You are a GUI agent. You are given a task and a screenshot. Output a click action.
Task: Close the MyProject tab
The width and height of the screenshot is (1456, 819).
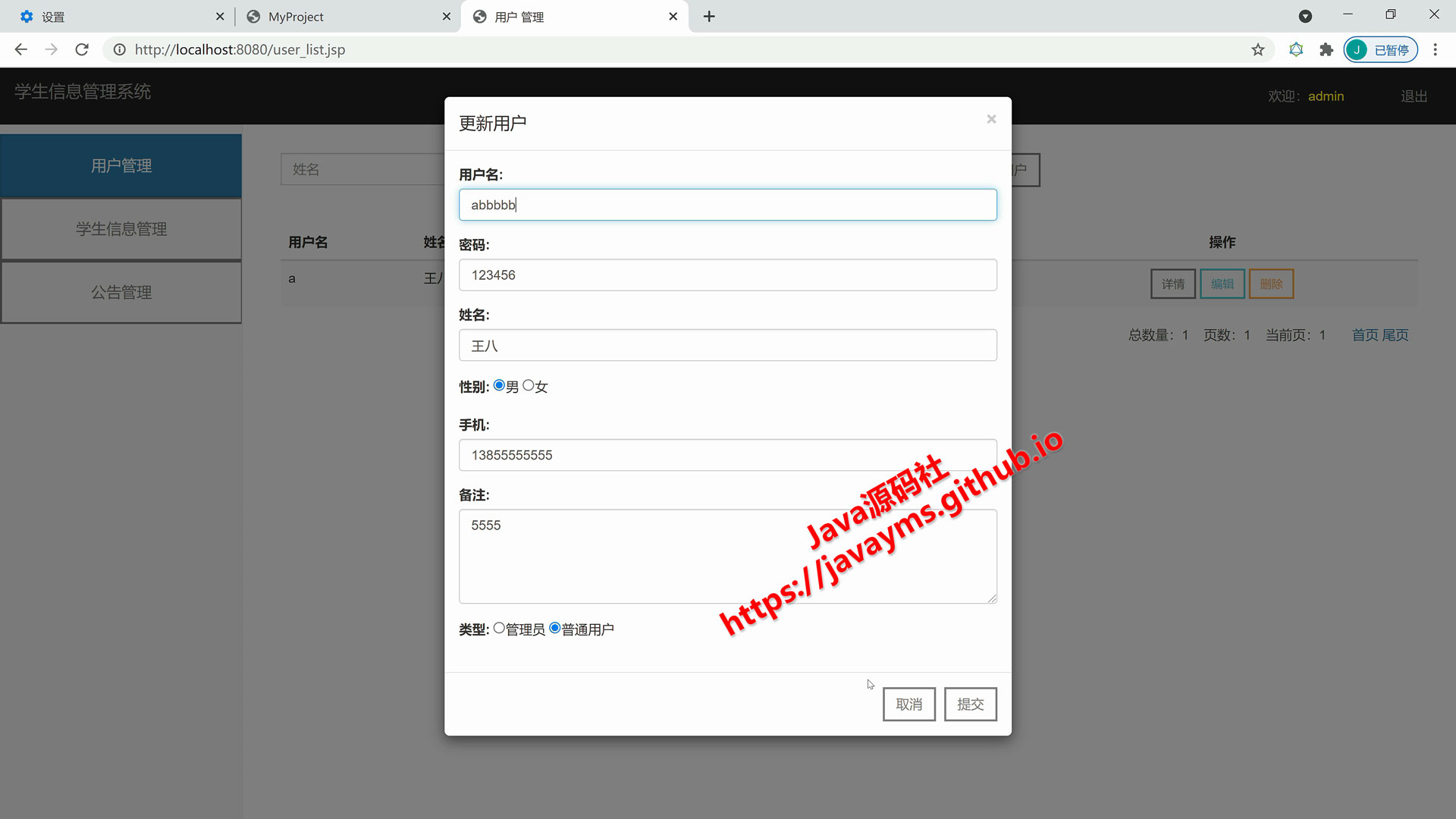446,16
